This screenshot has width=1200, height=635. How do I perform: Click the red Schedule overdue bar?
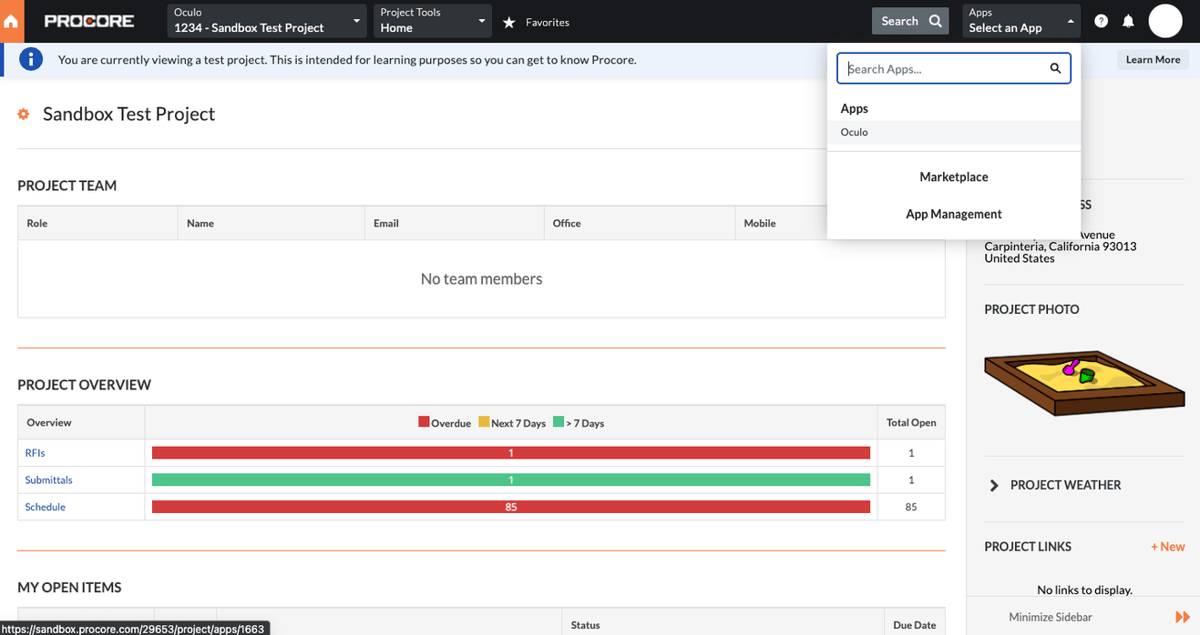tap(510, 506)
